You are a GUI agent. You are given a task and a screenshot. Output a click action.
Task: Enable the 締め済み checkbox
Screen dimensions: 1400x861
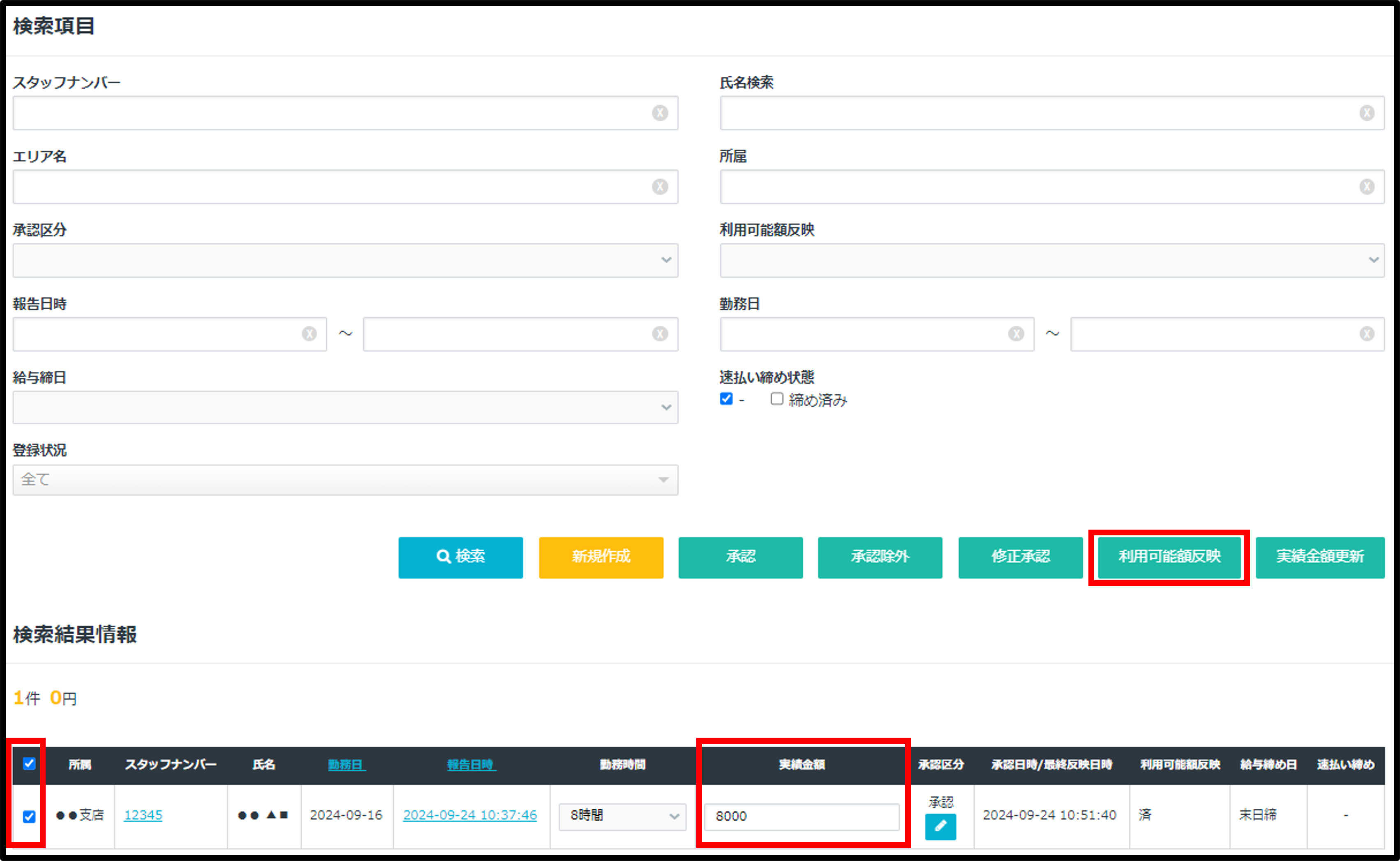[x=777, y=399]
